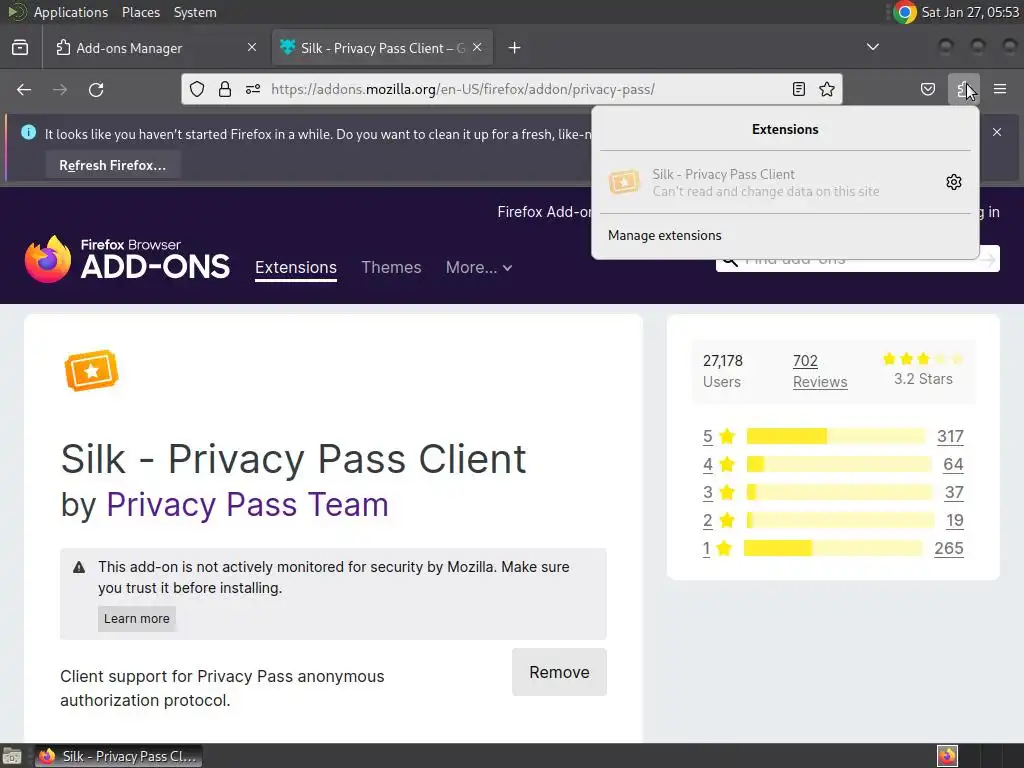Viewport: 1024px width, 768px height.
Task: Click show desktop icon in bottom panel
Action: [x=12, y=756]
